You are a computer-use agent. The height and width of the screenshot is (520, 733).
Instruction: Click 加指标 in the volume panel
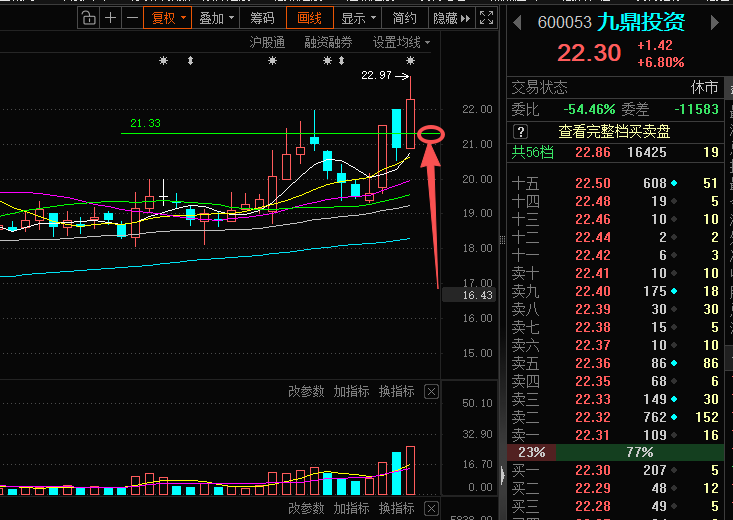click(x=352, y=391)
